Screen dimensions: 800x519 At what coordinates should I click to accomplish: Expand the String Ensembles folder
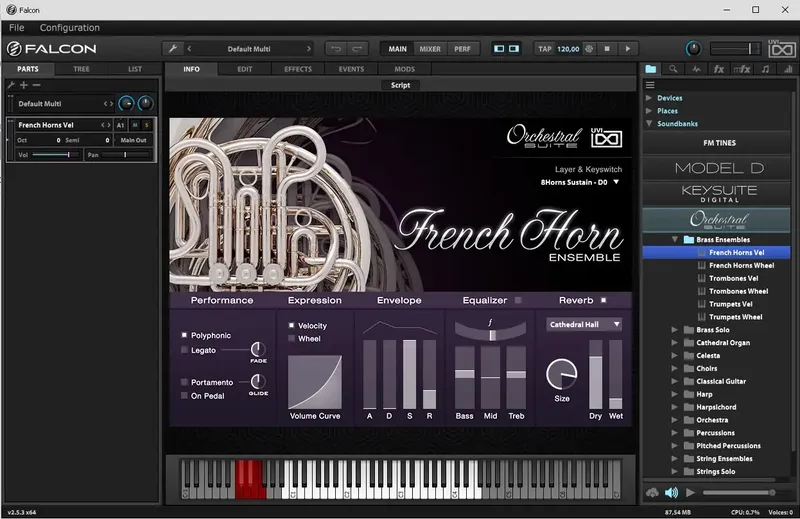(675, 459)
